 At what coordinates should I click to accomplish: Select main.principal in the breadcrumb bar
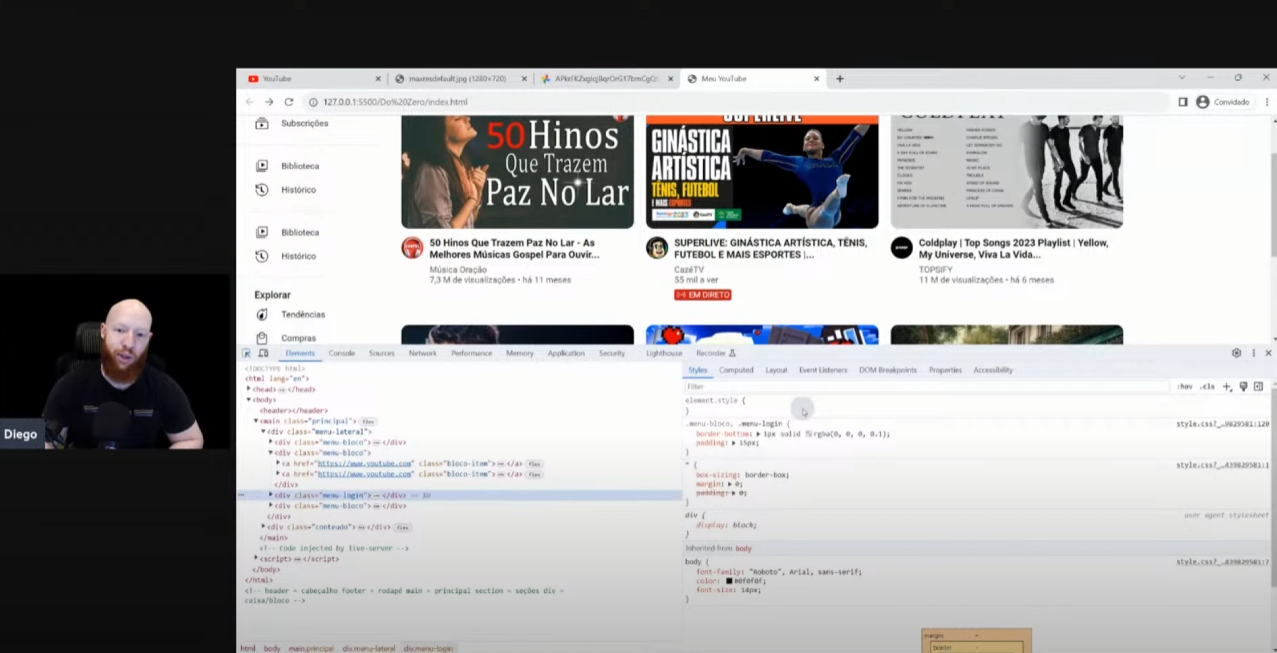[312, 648]
